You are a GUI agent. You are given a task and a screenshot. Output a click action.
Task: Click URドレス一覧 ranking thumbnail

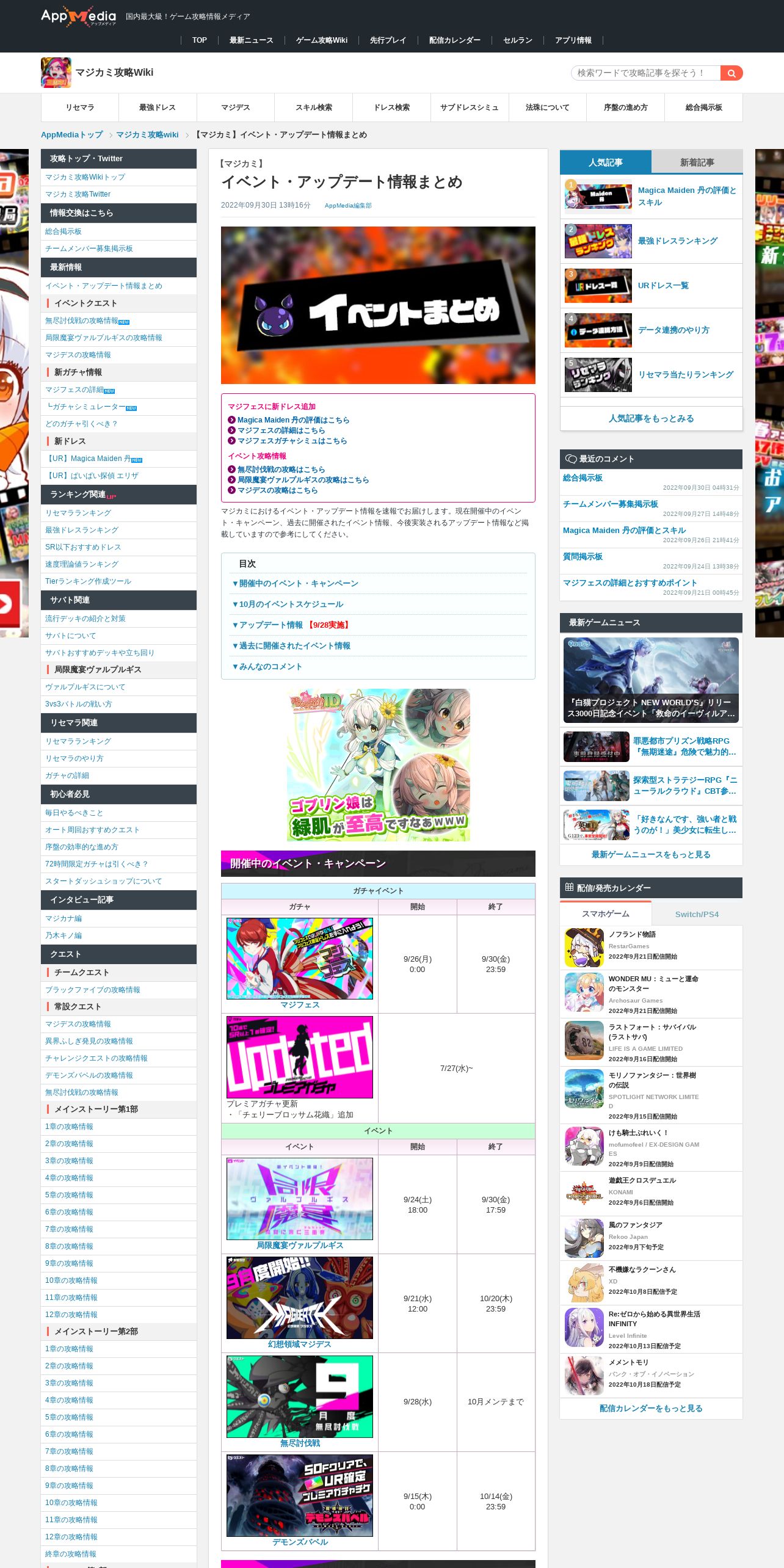[598, 286]
